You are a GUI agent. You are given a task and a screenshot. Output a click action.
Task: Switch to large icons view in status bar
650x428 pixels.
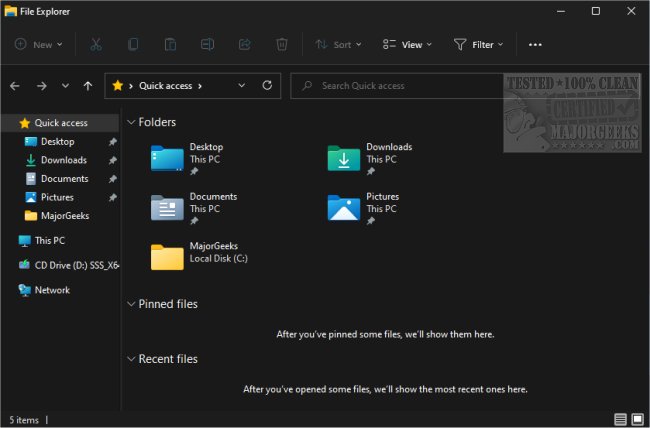point(638,419)
